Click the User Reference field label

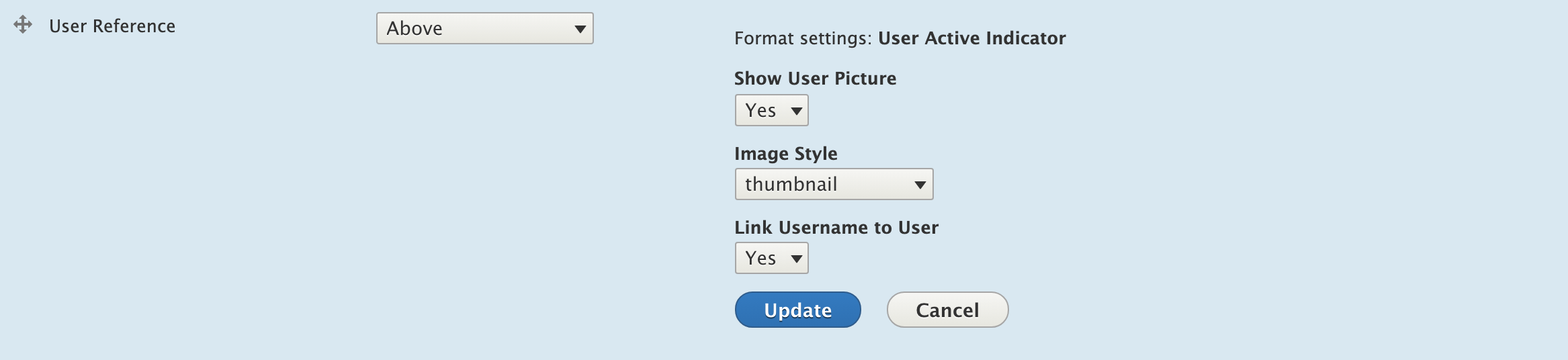click(x=112, y=26)
